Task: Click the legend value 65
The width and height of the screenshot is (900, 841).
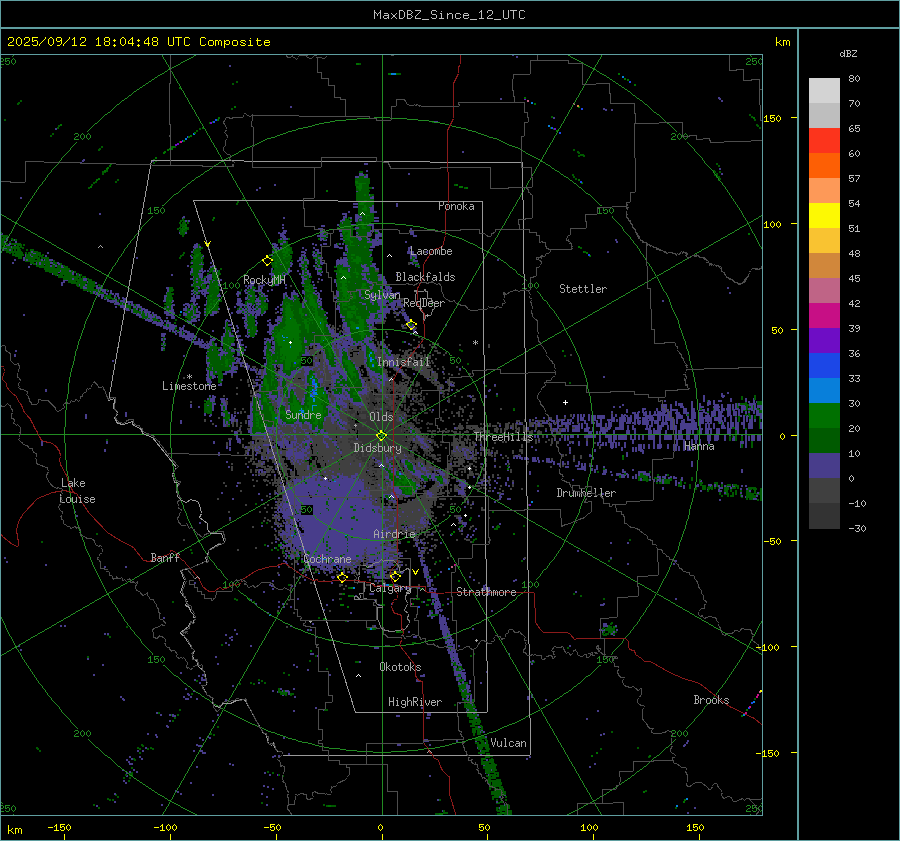Action: click(x=855, y=129)
